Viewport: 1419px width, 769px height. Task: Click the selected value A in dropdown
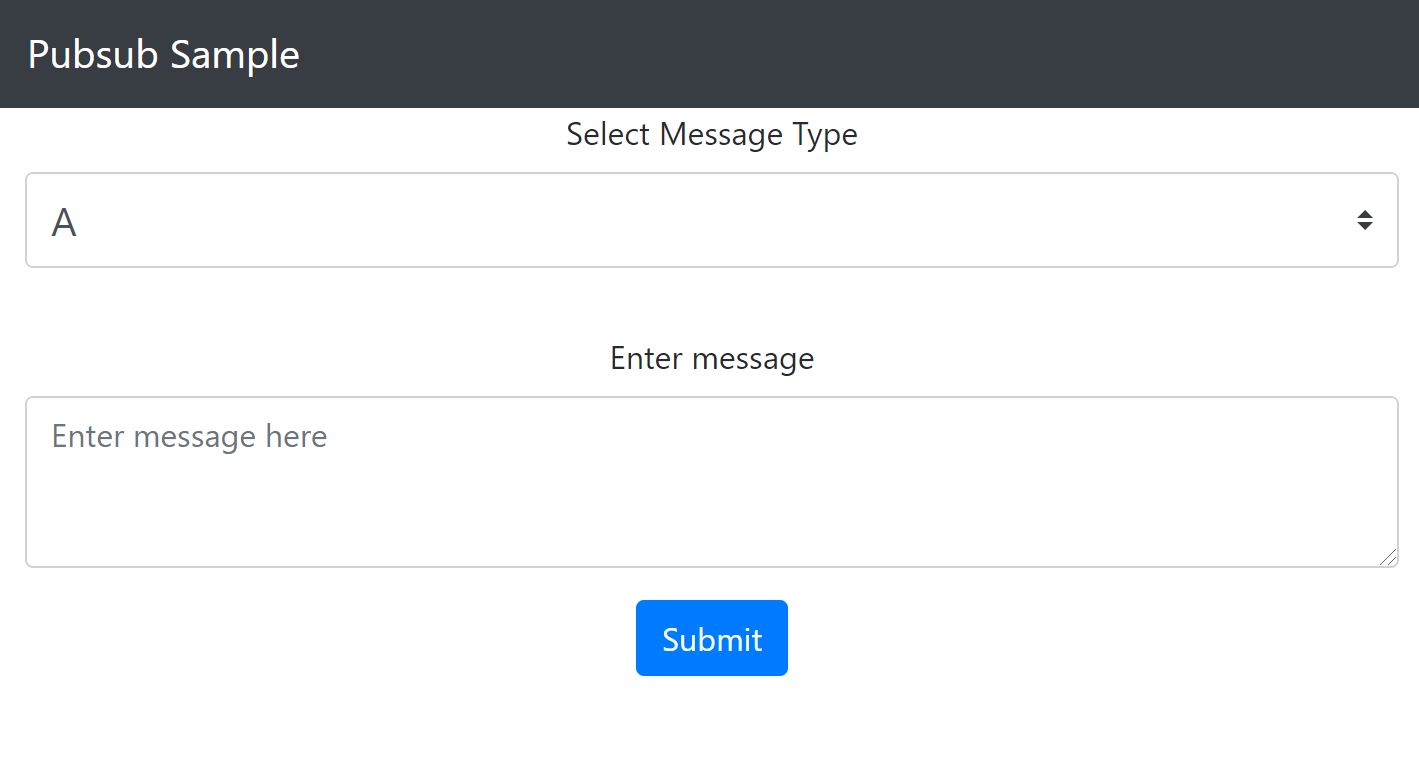(64, 222)
